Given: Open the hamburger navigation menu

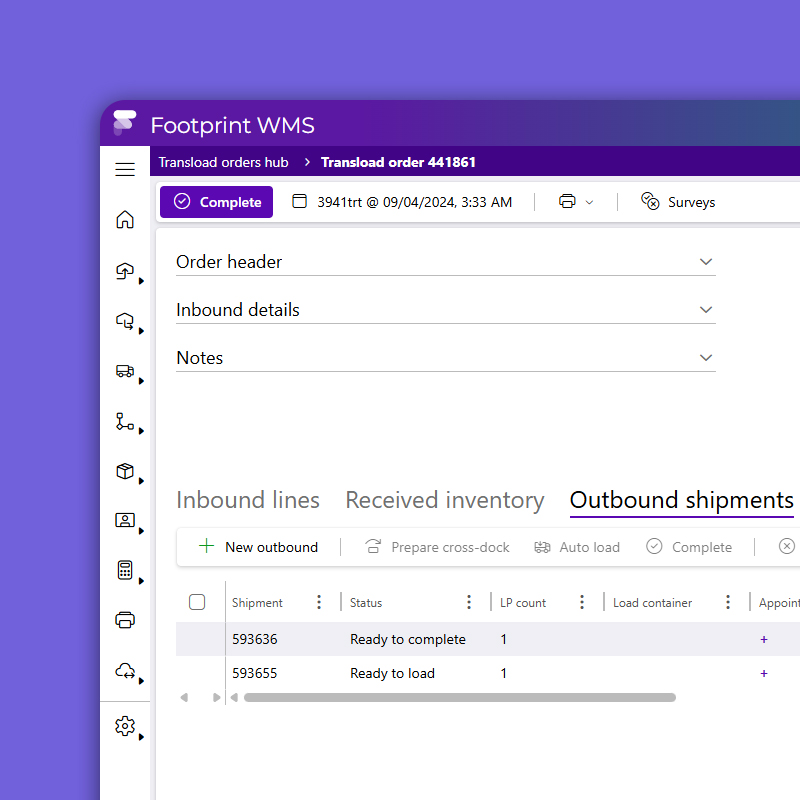Looking at the screenshot, I should click(x=125, y=170).
